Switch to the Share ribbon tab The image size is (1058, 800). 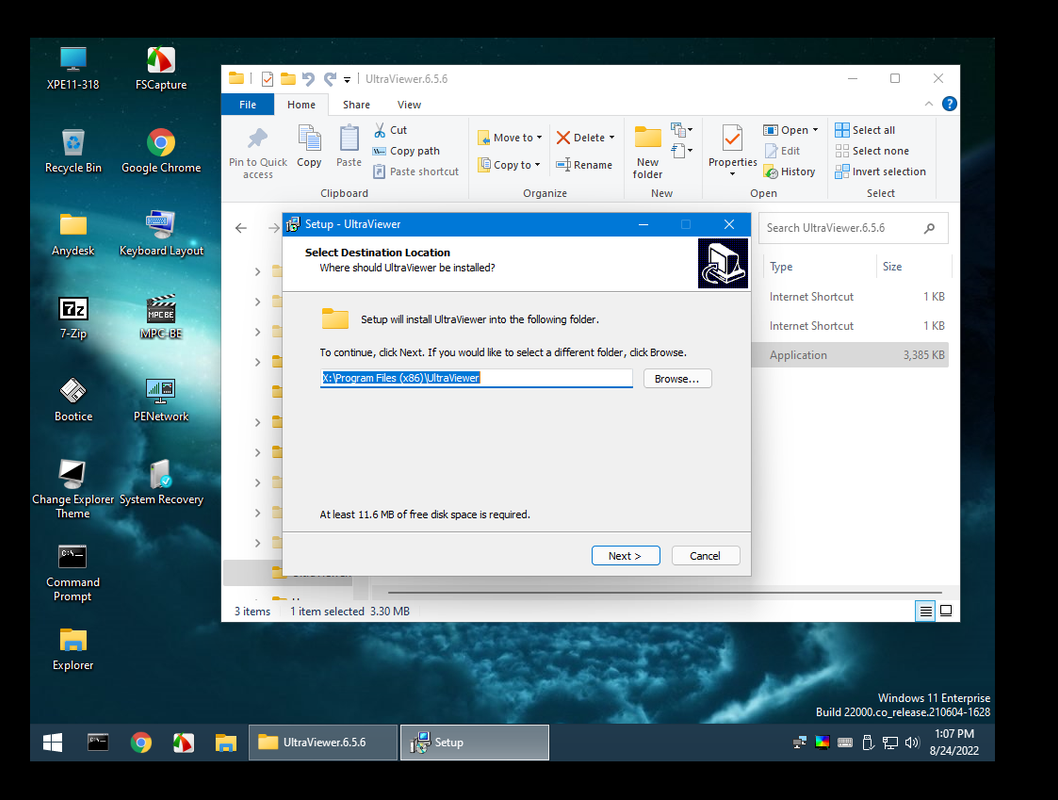[x=356, y=105]
